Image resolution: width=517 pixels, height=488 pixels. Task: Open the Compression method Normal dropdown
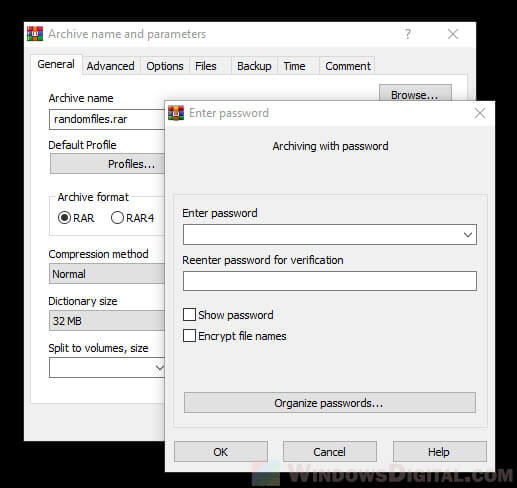click(x=107, y=274)
